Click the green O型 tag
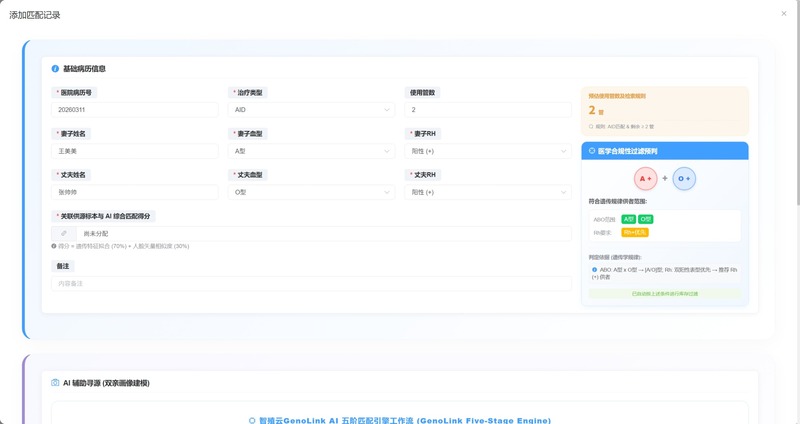 click(645, 219)
